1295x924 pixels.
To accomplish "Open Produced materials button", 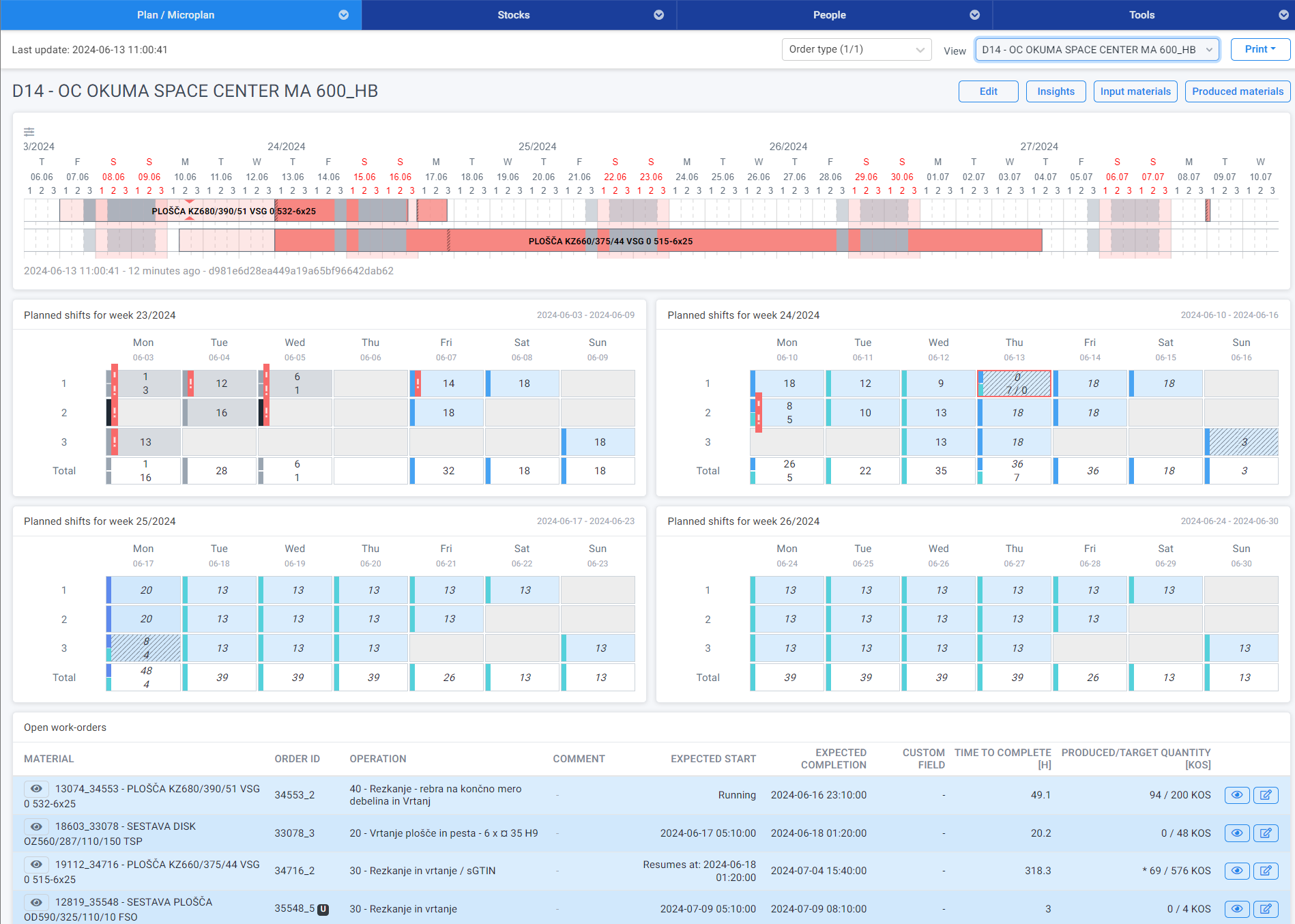I will coord(1237,91).
